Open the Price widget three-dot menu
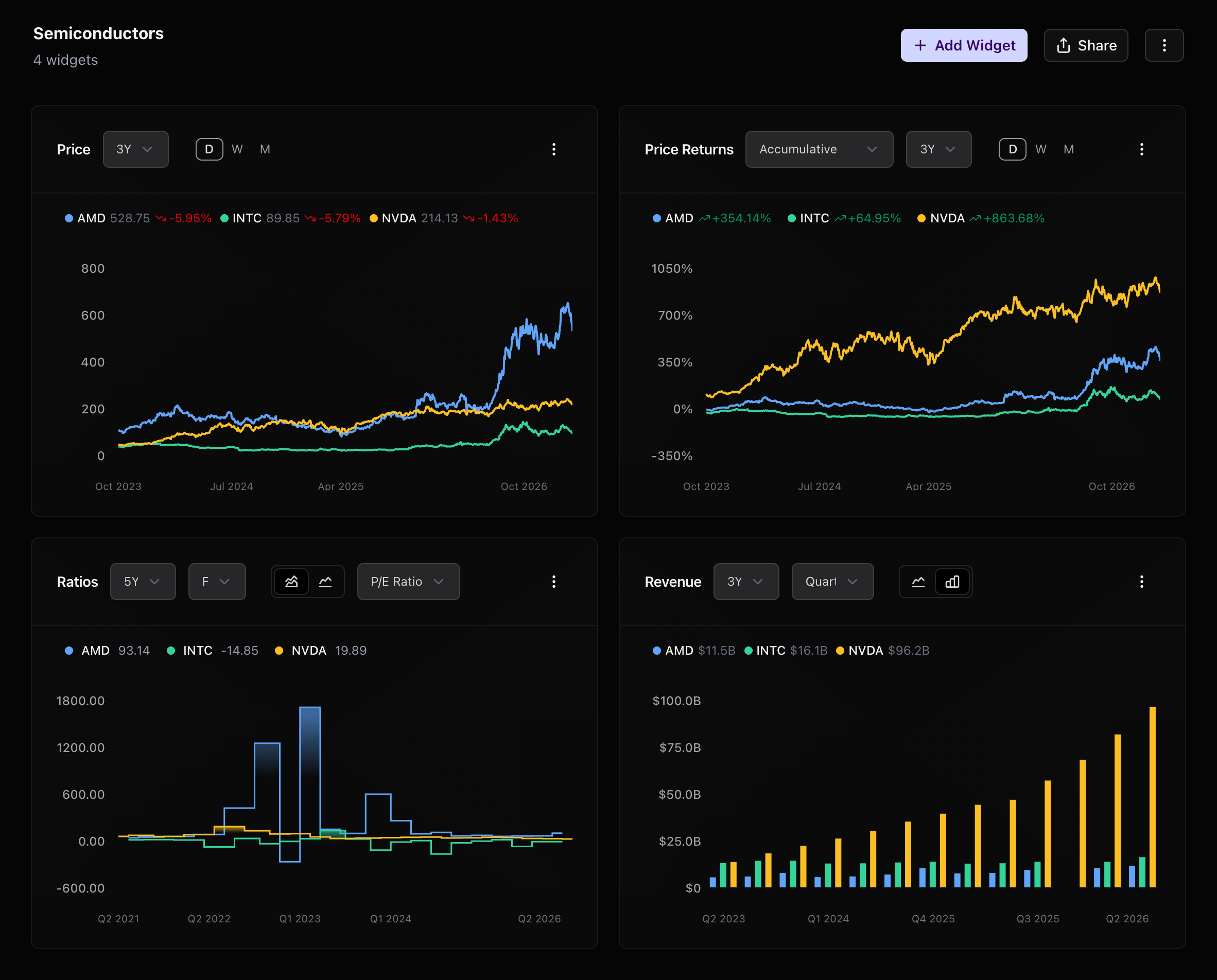This screenshot has width=1217, height=980. (x=554, y=149)
